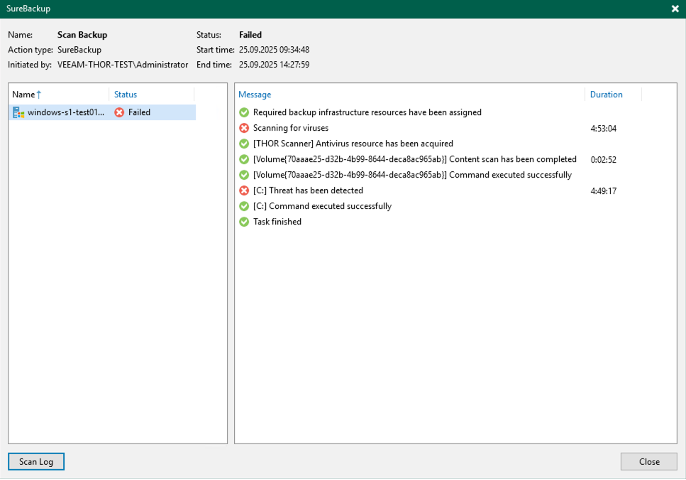The width and height of the screenshot is (686, 480).
Task: Sort the list by the Status column header
Action: pyautogui.click(x=126, y=94)
